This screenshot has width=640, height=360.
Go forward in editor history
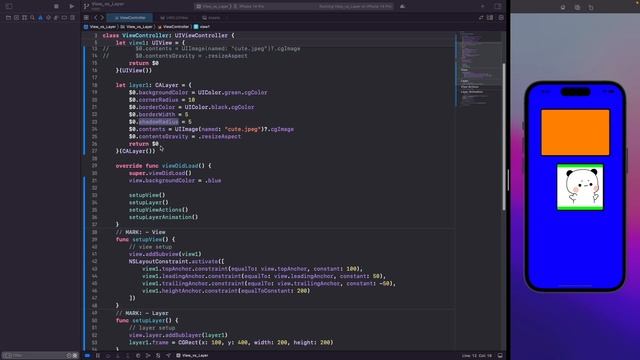pyautogui.click(x=102, y=18)
